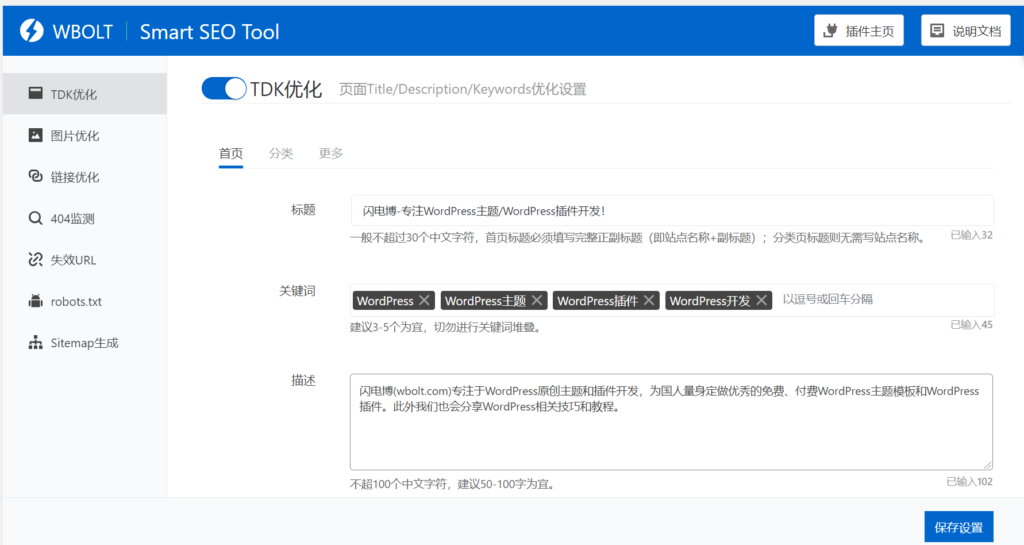
Task: Remove the WordPress主题 keyword tag
Action: pyautogui.click(x=537, y=300)
